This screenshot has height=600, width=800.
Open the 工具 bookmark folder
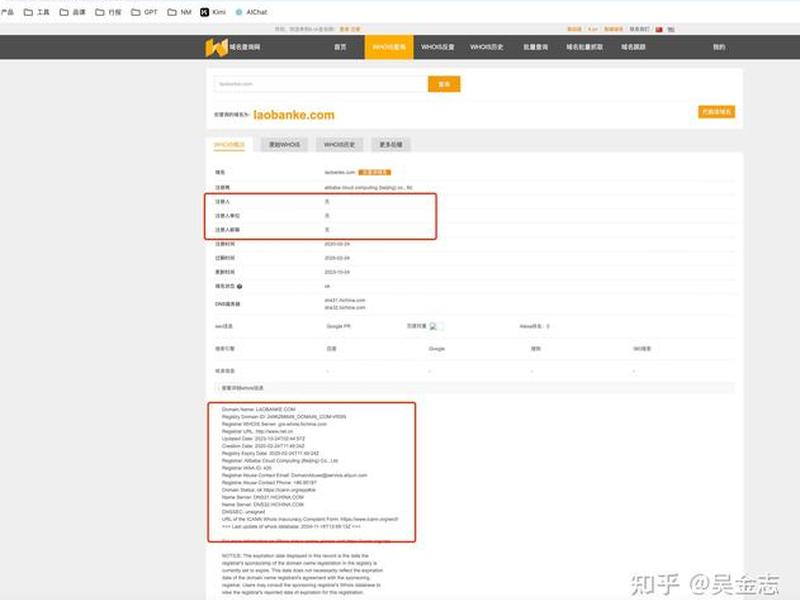pos(37,12)
